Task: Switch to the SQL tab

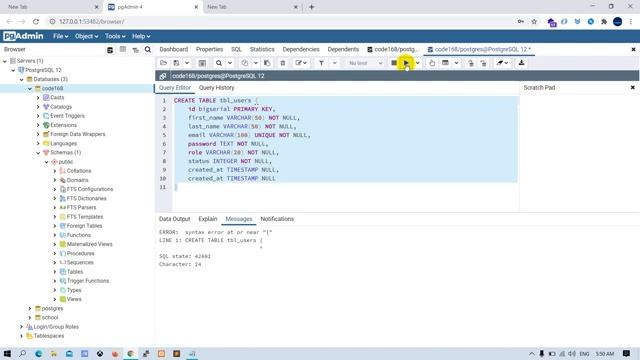Action: pos(236,49)
